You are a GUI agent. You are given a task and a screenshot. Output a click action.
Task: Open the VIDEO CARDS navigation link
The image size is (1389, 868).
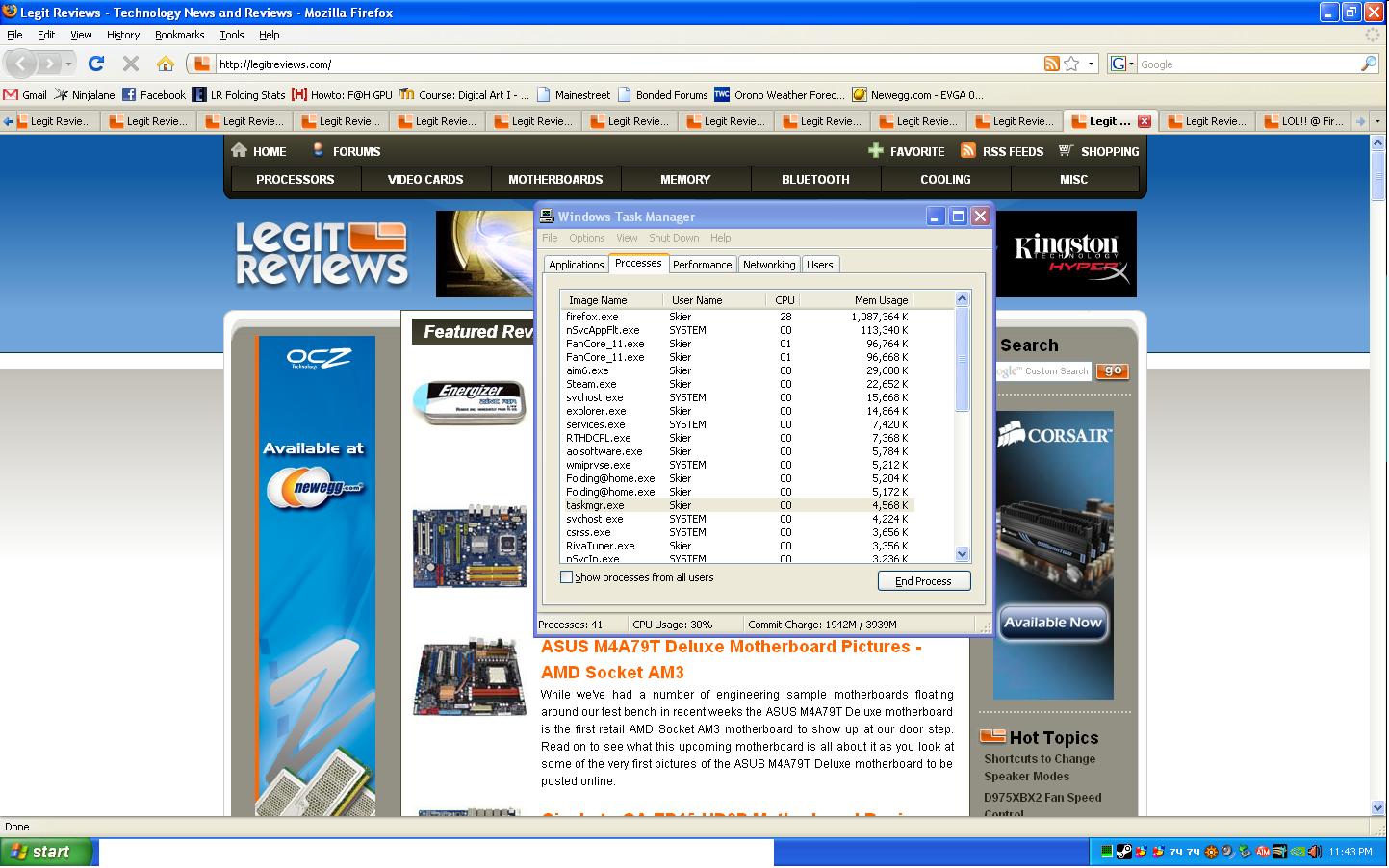pos(425,180)
